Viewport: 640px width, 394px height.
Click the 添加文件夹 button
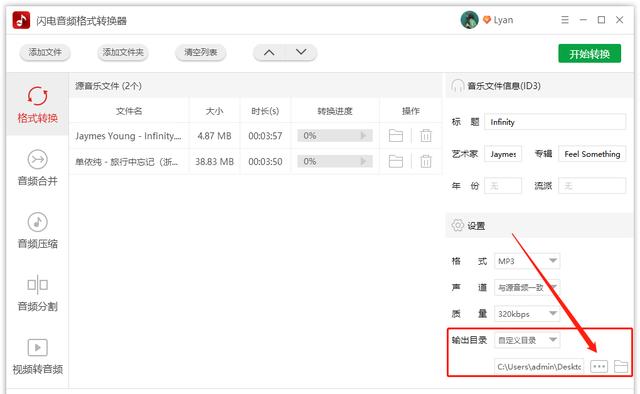point(123,52)
